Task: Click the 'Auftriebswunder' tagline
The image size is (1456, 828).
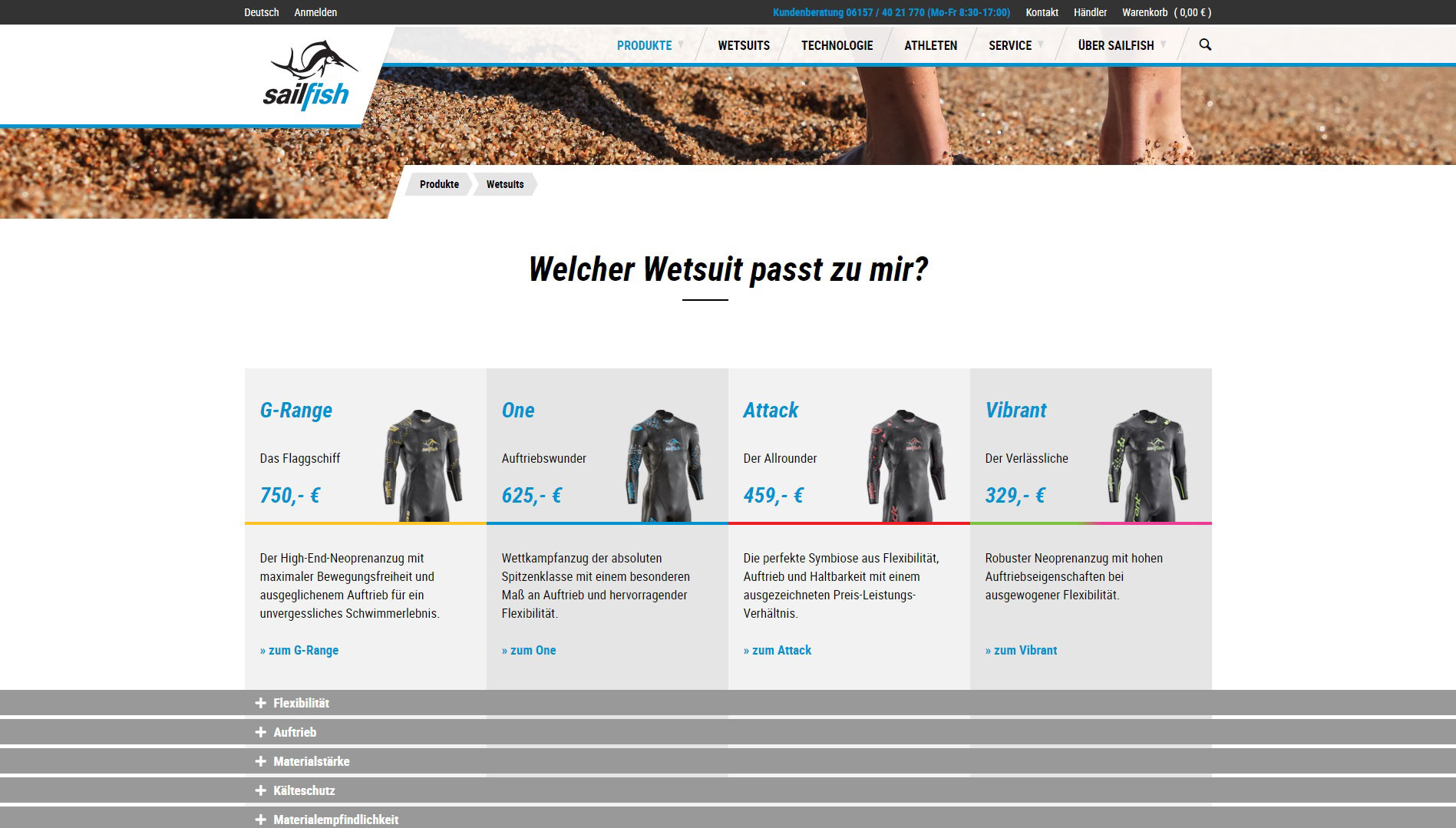Action: click(544, 458)
